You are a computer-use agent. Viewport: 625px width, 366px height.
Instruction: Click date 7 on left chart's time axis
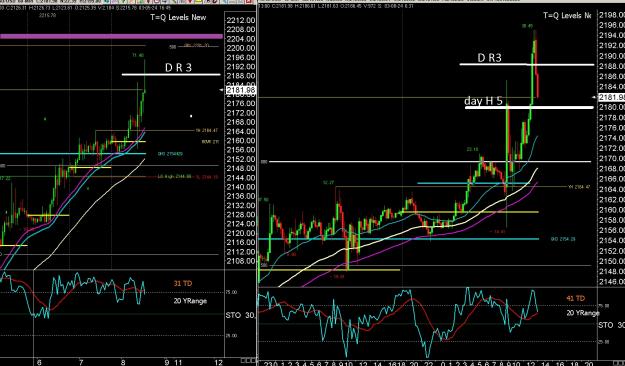81,362
